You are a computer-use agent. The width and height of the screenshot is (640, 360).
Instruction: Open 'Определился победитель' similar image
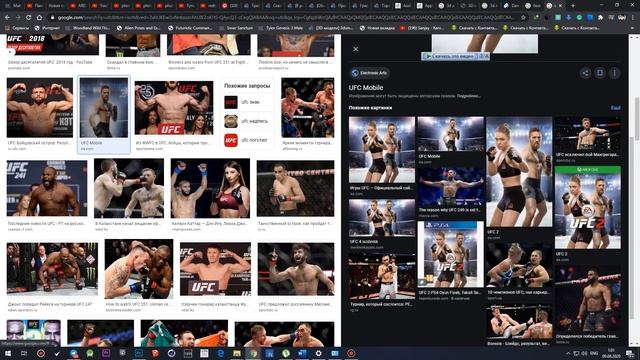[588, 299]
